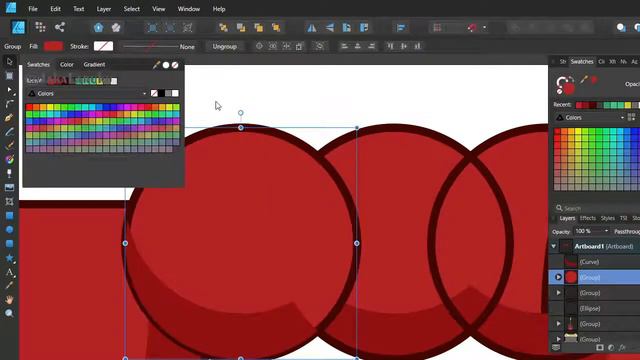Select the Pen tool

click(9, 118)
